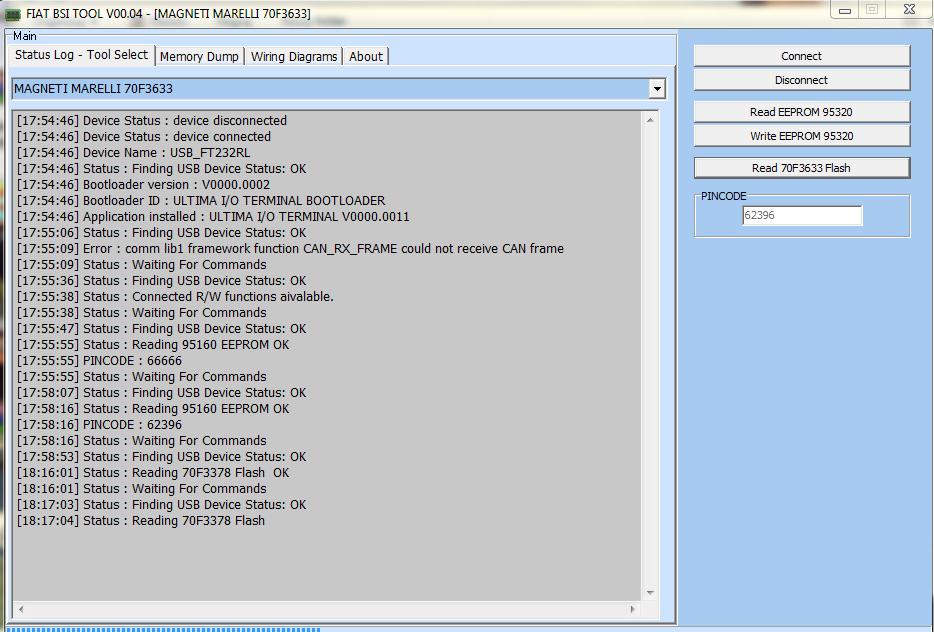Image resolution: width=934 pixels, height=632 pixels.
Task: Click Read EEPROM 95320
Action: pos(802,112)
